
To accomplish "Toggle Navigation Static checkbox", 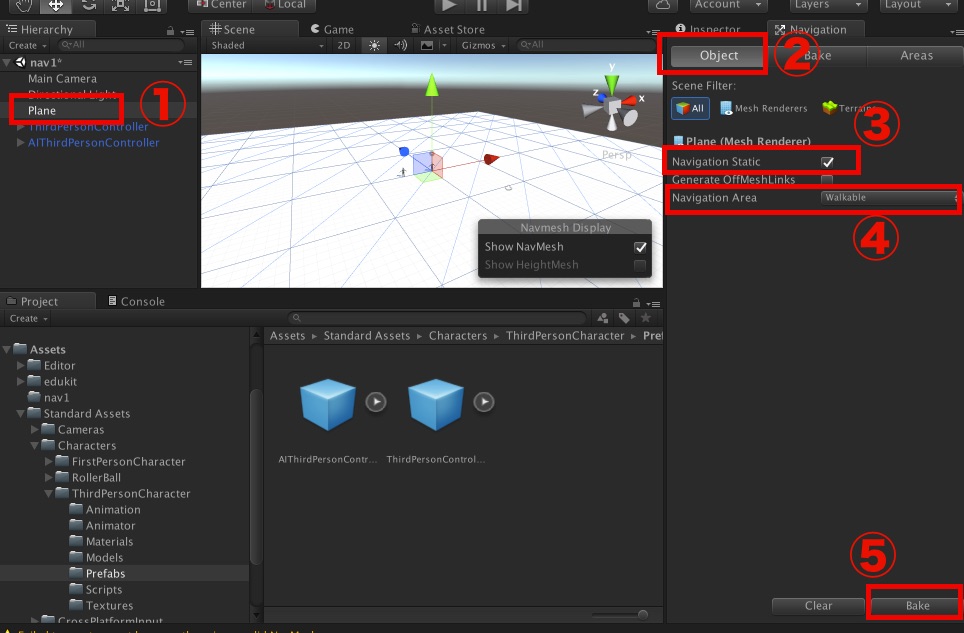I will point(828,162).
